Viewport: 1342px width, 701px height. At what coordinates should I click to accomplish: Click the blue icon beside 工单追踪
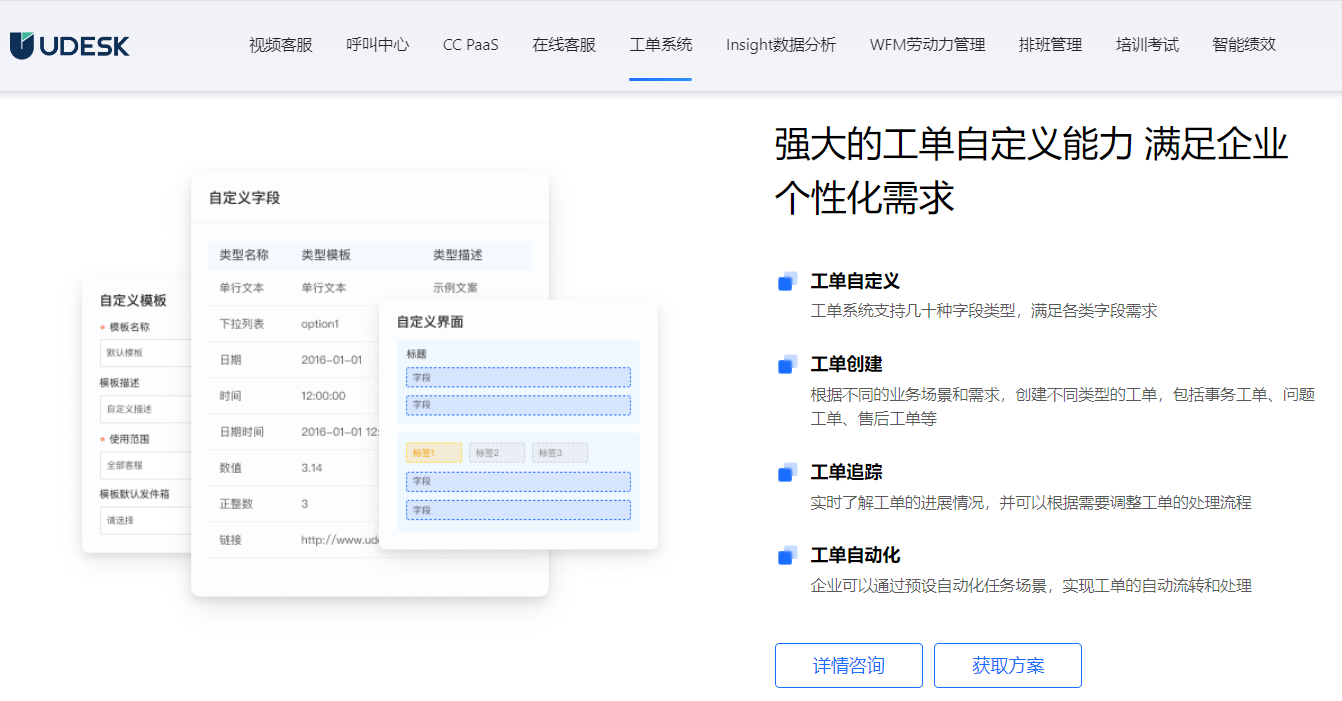click(787, 473)
